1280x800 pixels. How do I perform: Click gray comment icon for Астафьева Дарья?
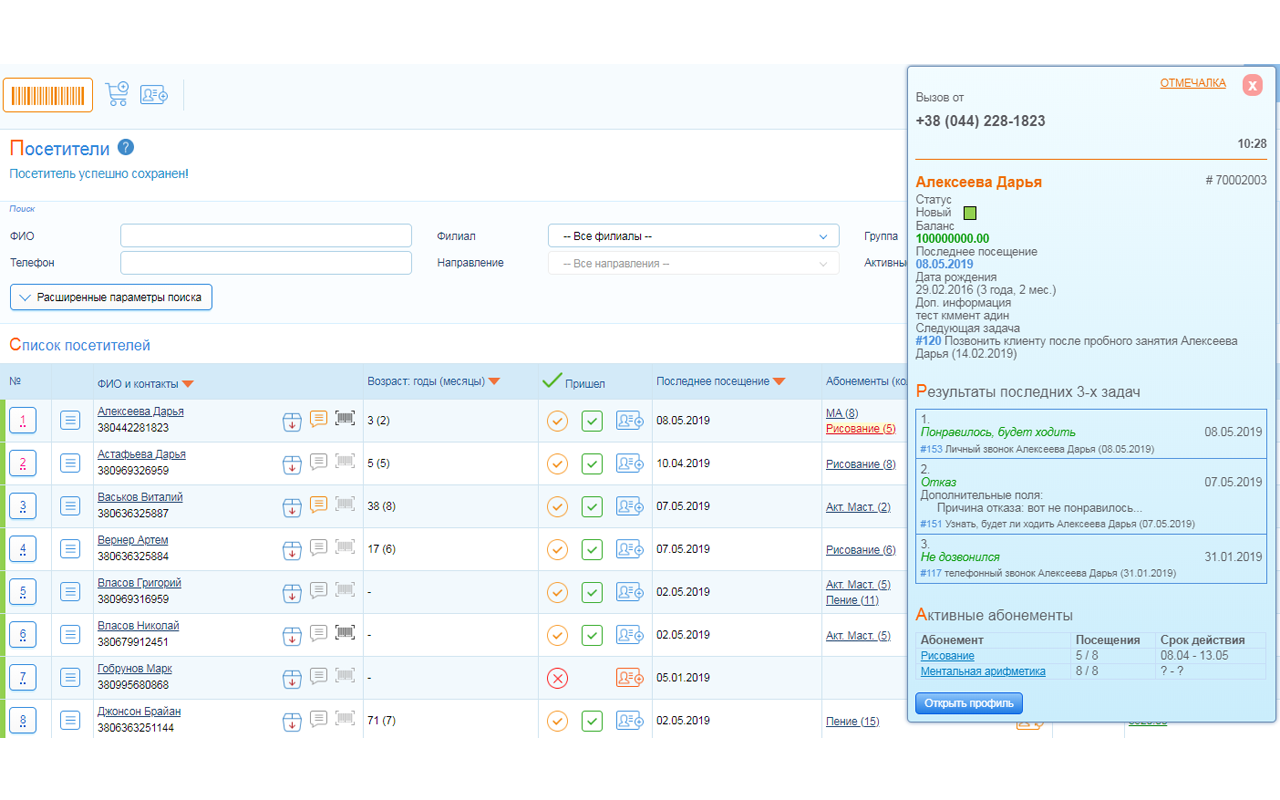tap(318, 462)
